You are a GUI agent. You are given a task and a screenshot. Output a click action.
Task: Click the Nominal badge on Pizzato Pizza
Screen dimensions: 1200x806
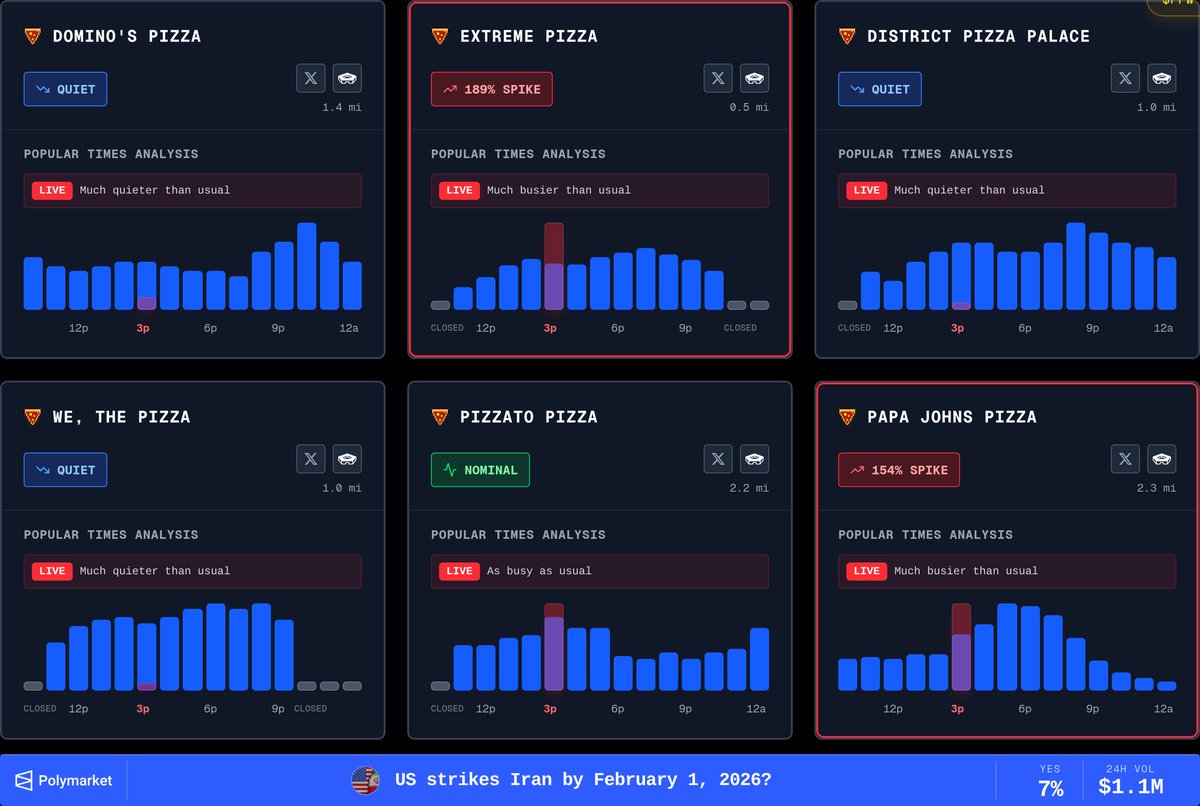click(x=480, y=470)
